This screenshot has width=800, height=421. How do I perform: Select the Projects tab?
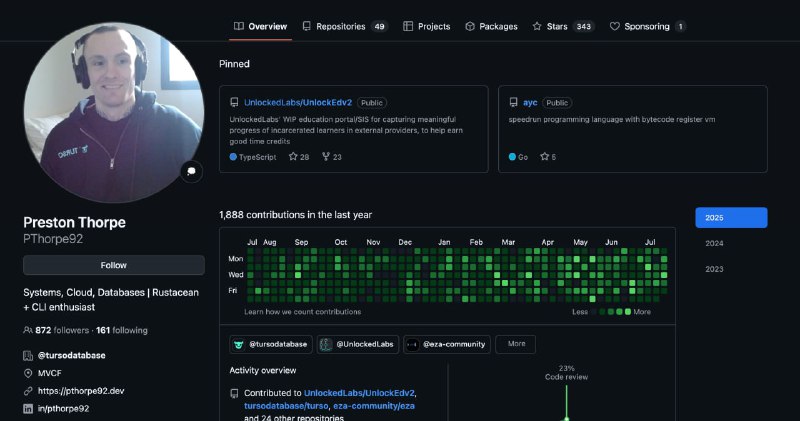tap(427, 27)
